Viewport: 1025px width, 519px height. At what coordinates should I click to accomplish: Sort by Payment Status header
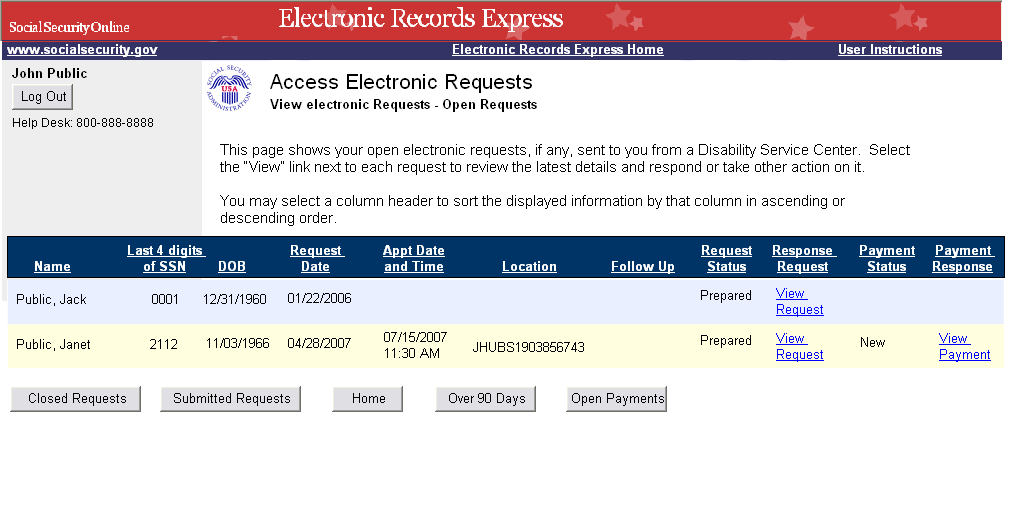click(x=886, y=259)
